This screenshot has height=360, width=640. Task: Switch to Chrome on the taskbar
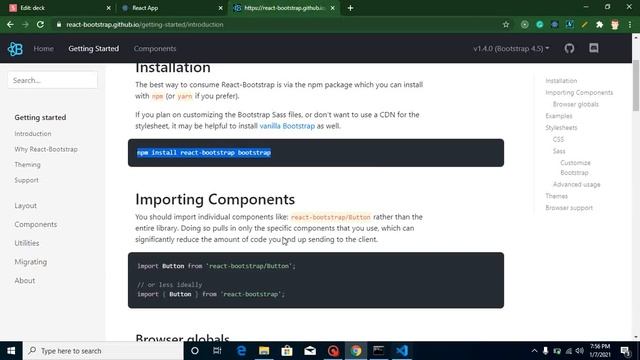pos(356,351)
